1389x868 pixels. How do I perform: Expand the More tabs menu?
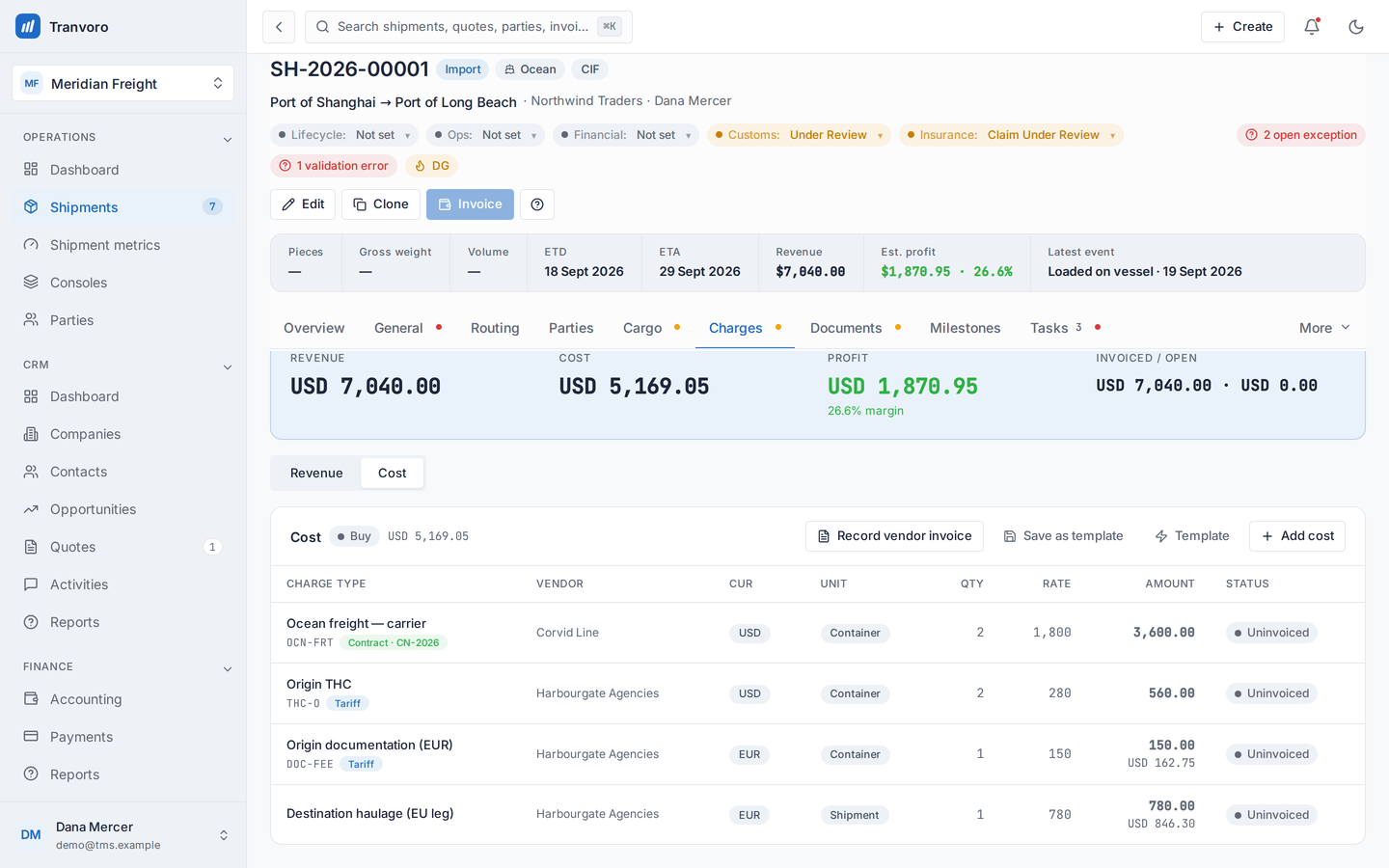1324,328
